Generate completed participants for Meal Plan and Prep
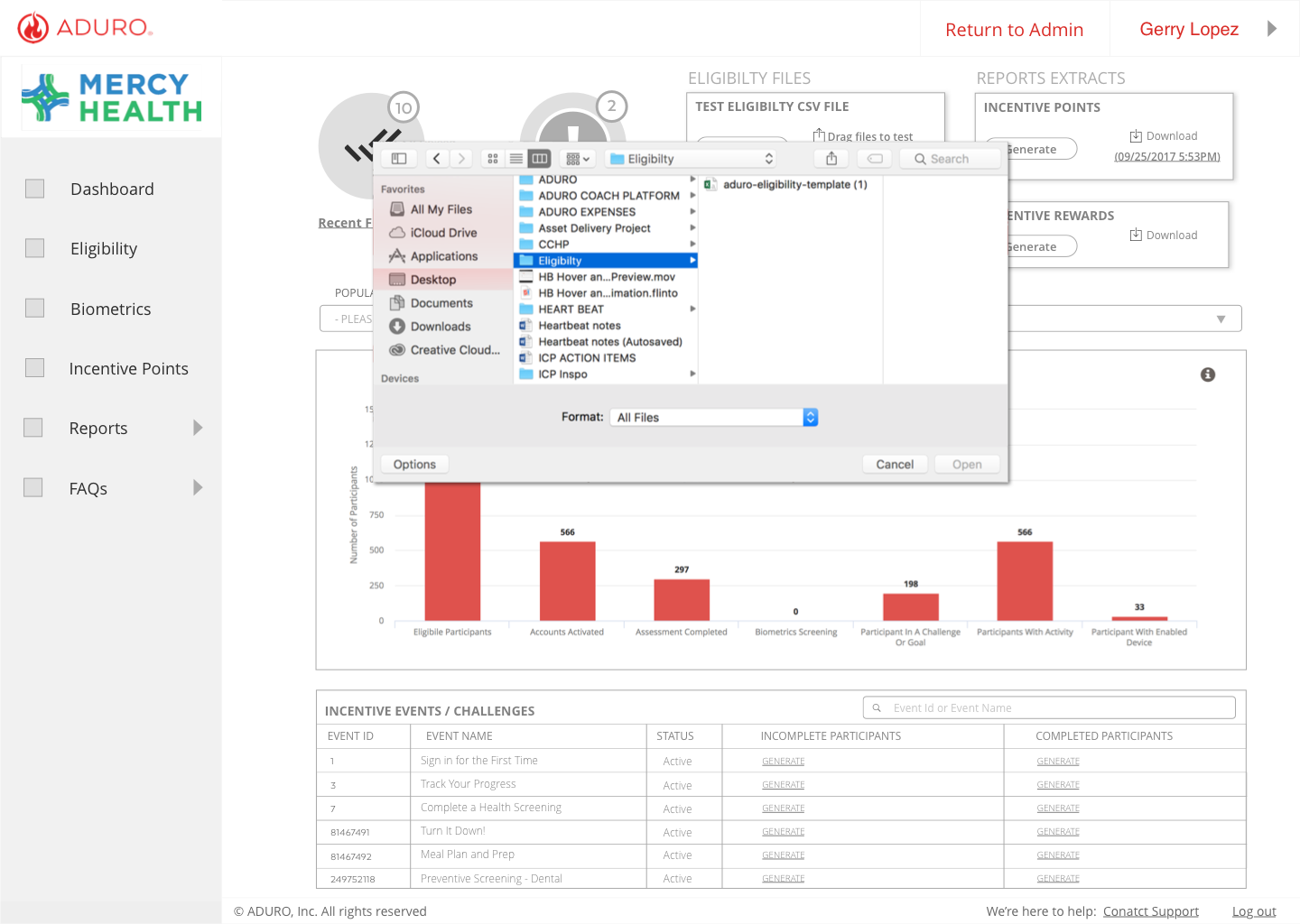1300x924 pixels. point(1058,855)
